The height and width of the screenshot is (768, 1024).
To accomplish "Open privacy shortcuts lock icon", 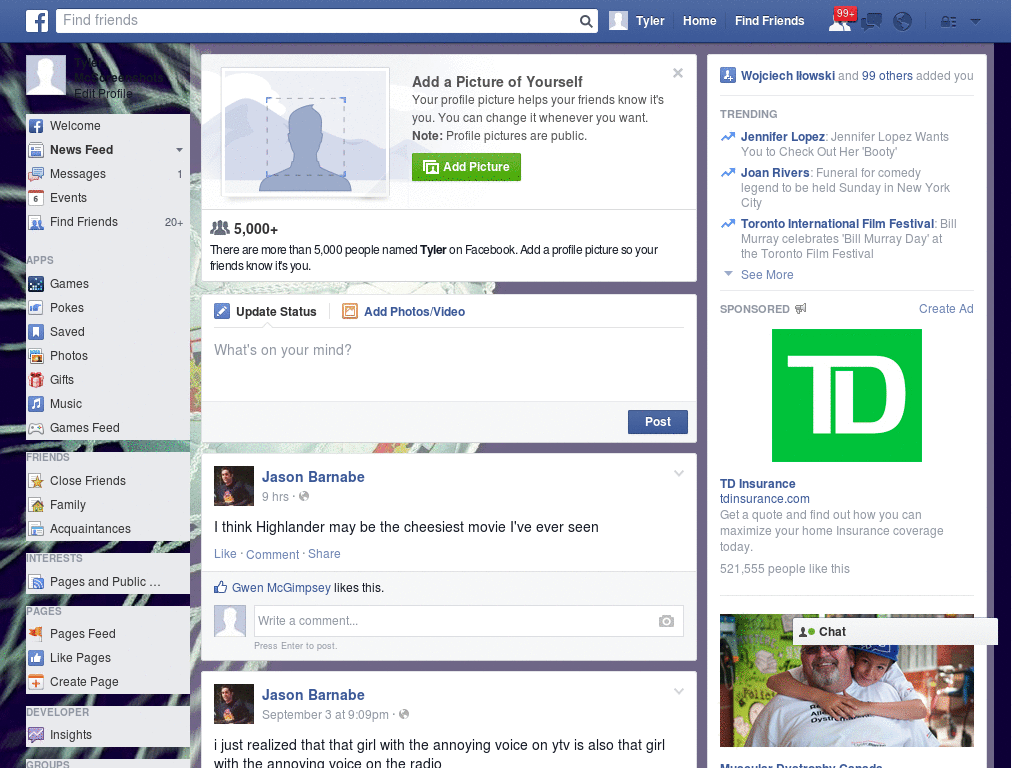I will point(948,22).
